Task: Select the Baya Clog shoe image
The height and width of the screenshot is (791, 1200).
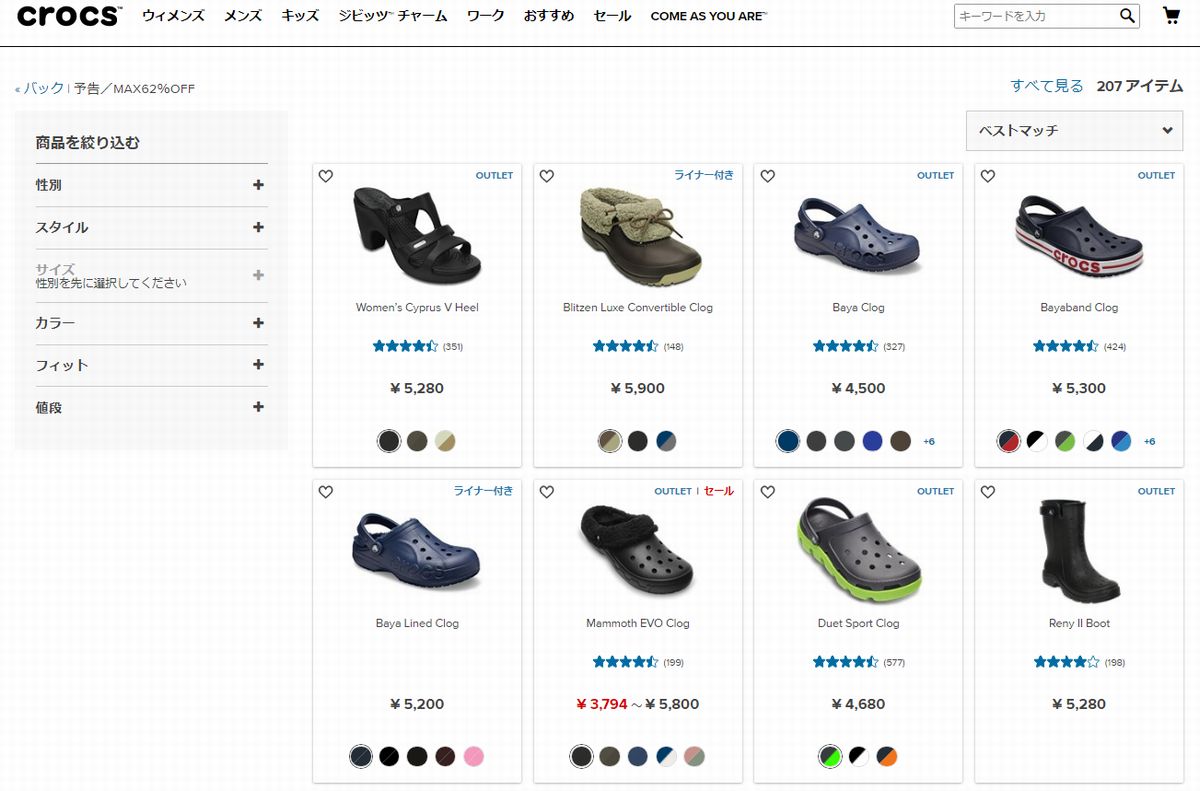Action: coord(858,235)
